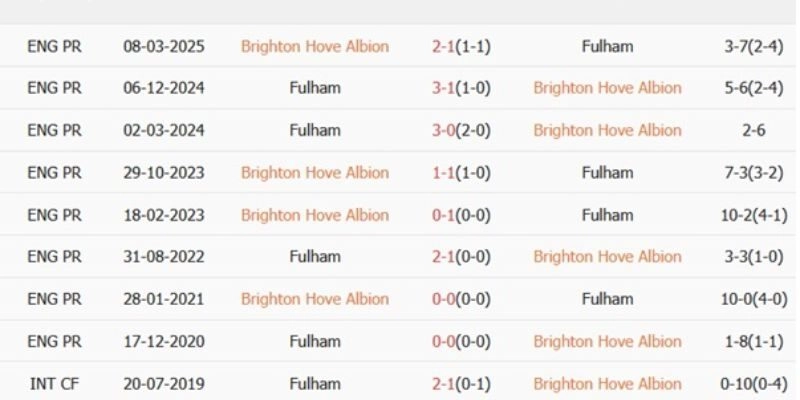Click Brighton Hove Albion in the 08-03-2025 row

click(x=314, y=46)
